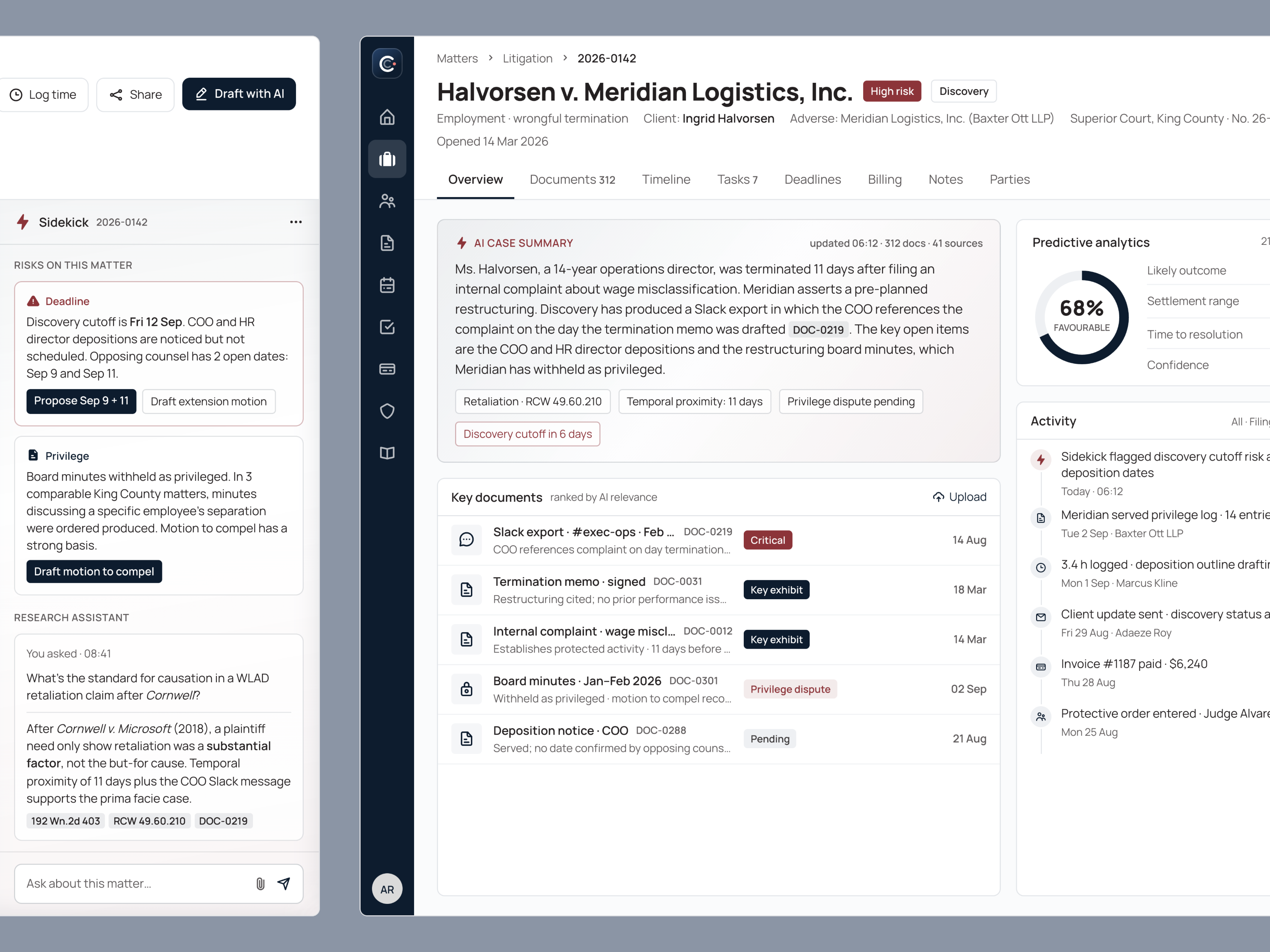Open the shield sidebar icon
This screenshot has height=952, width=1270.
(x=387, y=411)
